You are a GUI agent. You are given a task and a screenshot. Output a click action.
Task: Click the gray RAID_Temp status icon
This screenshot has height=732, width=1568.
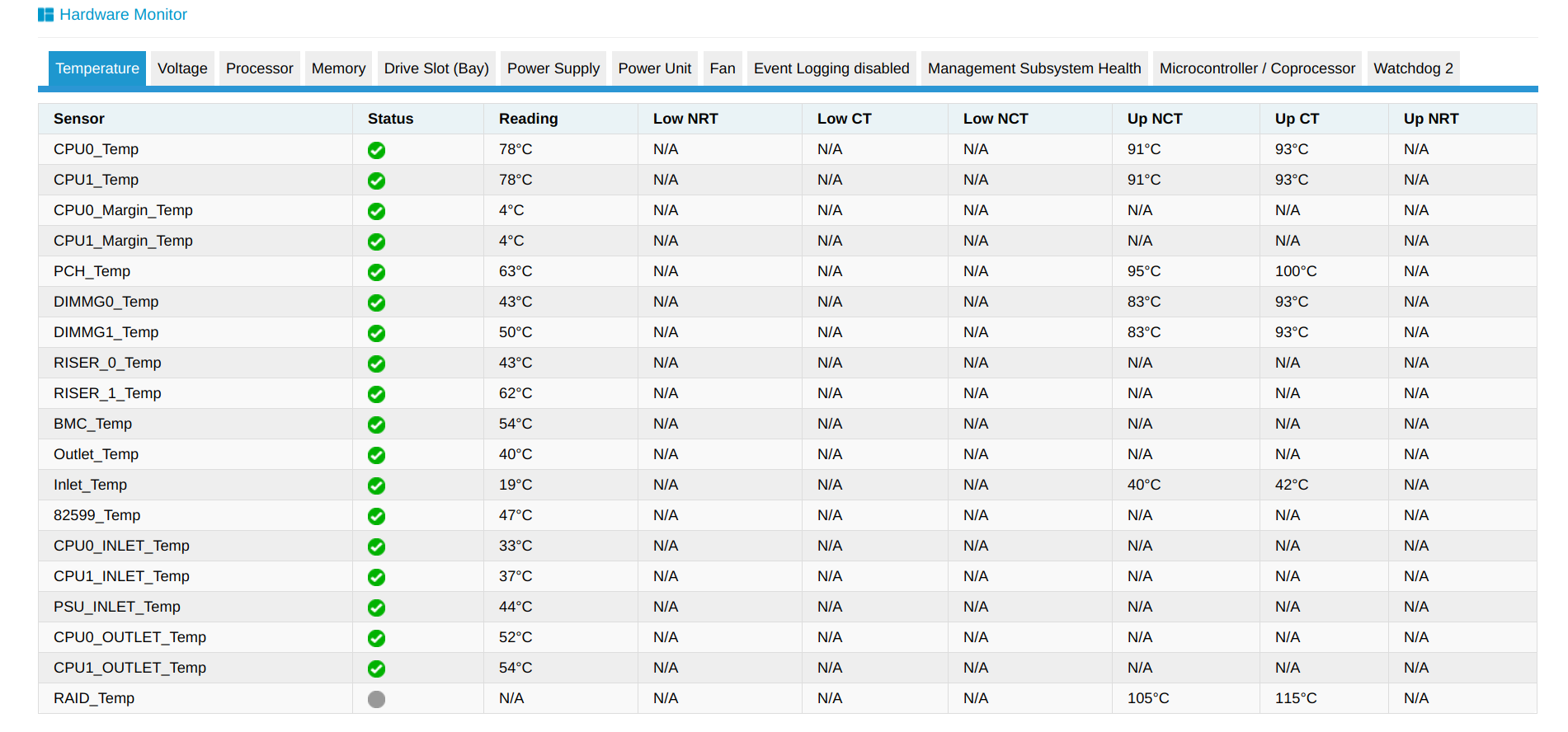376,699
